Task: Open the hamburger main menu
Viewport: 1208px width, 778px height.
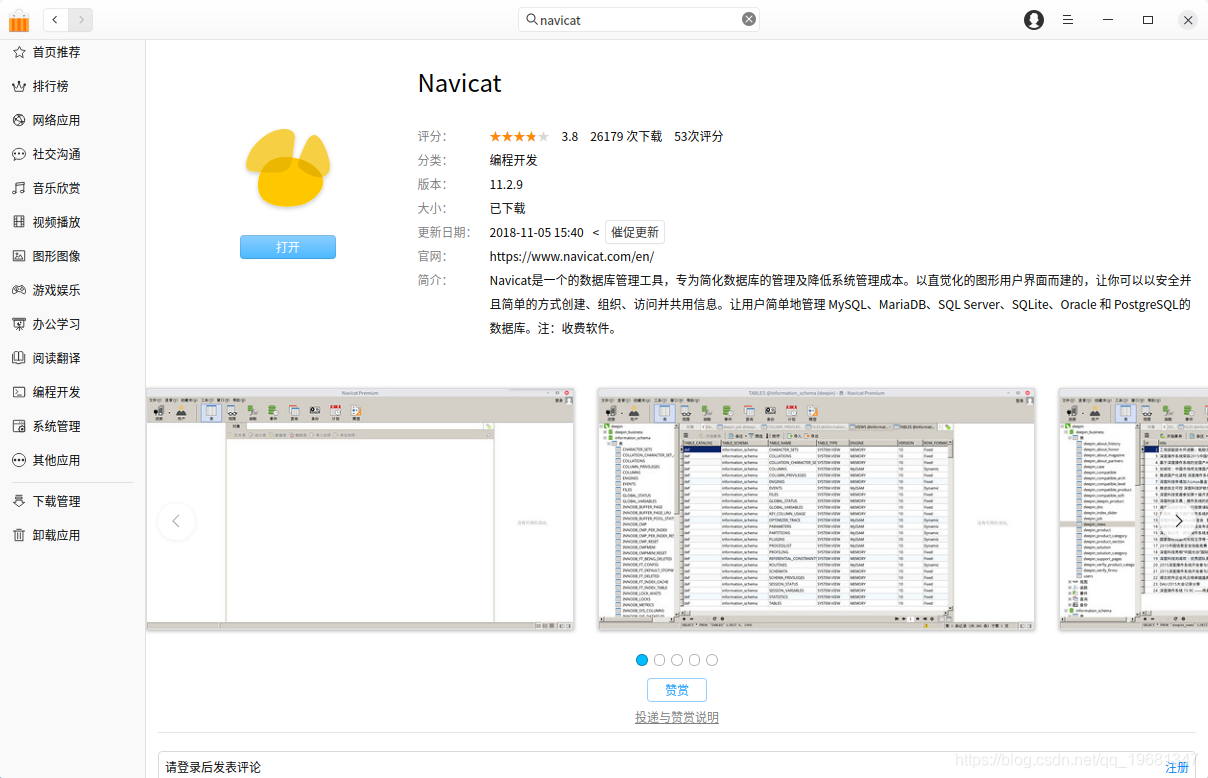Action: coord(1068,20)
